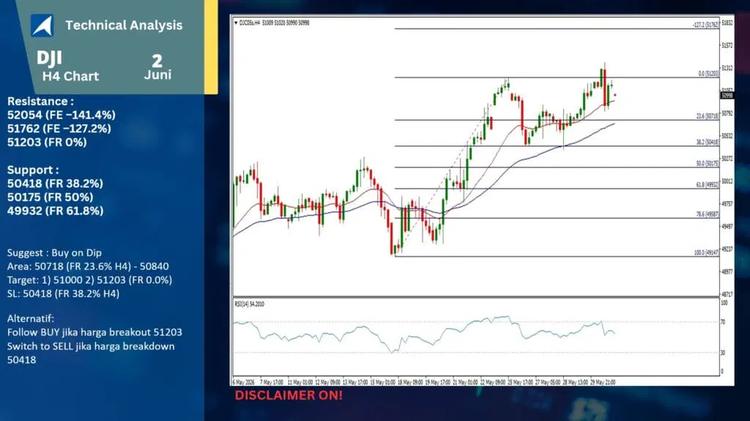750x421 pixels.
Task: Select resistance line "51203 (FR 0%)"
Action: (x=47, y=142)
